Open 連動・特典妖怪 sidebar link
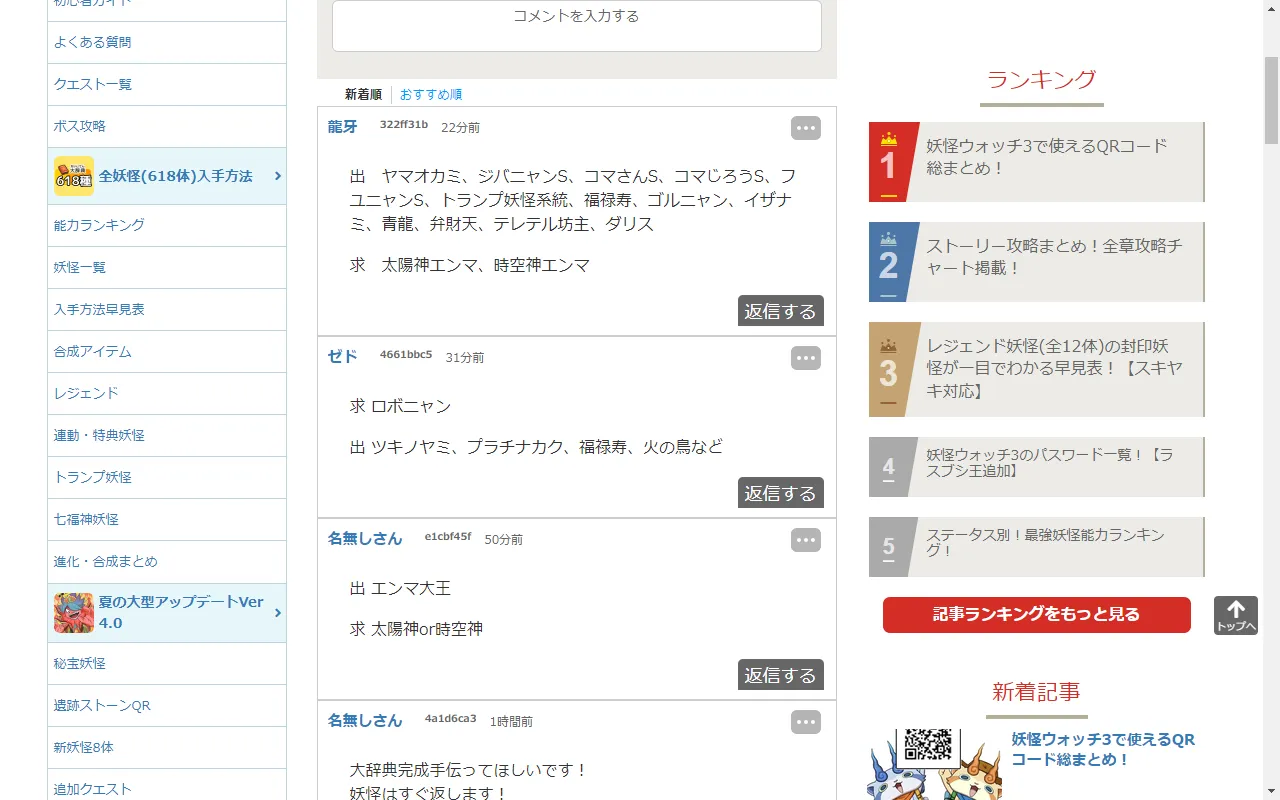The image size is (1280, 800). 167,435
